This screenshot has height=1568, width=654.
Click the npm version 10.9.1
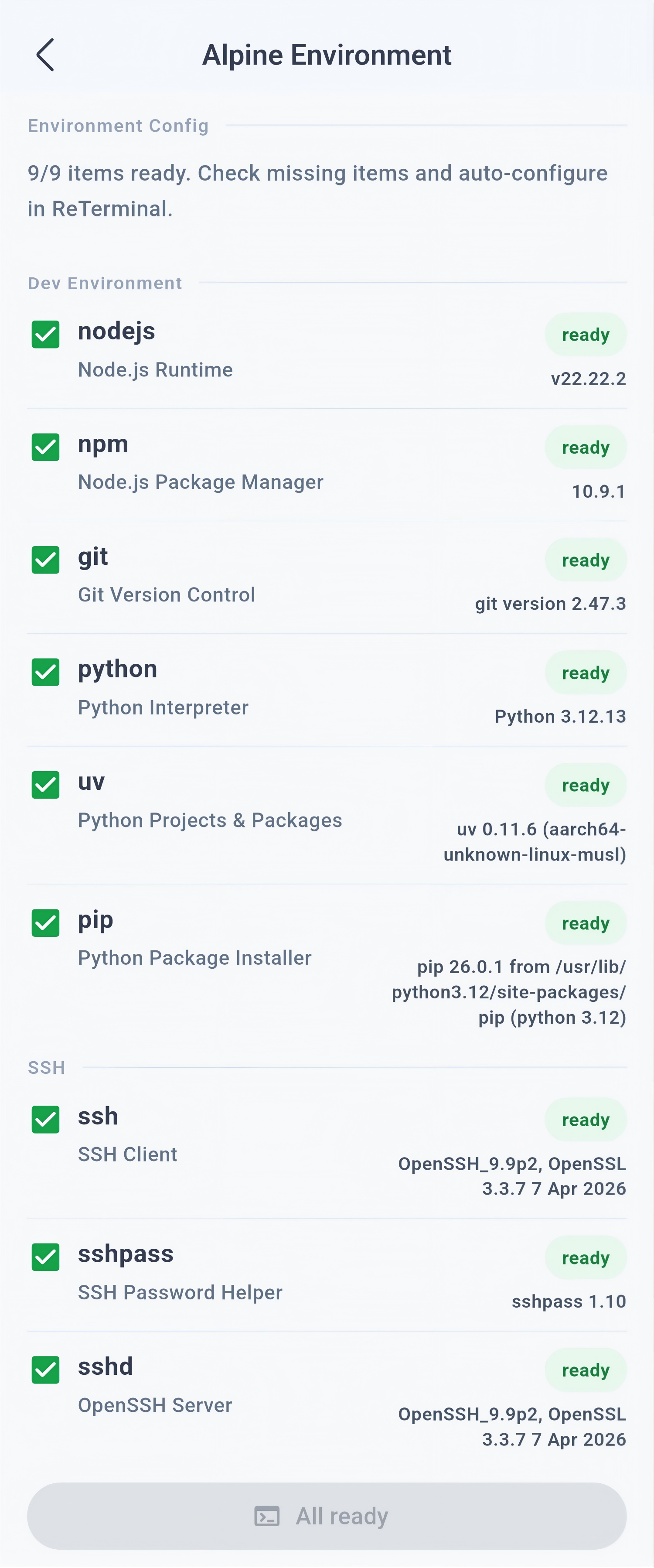[x=599, y=491]
